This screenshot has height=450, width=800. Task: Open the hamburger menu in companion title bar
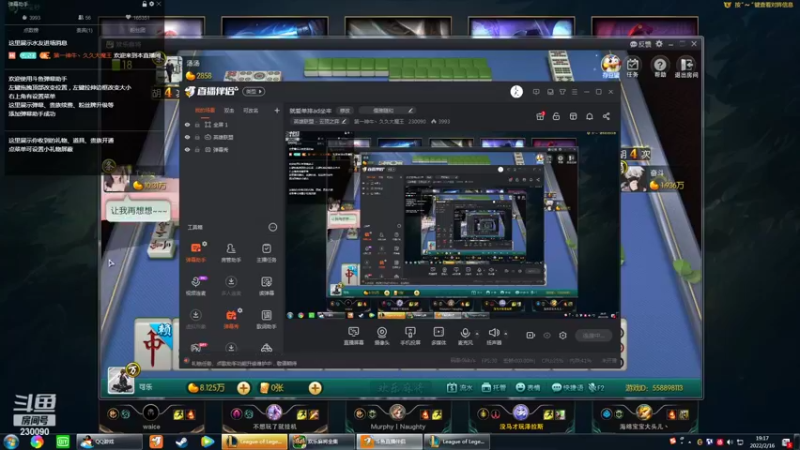pos(574,92)
